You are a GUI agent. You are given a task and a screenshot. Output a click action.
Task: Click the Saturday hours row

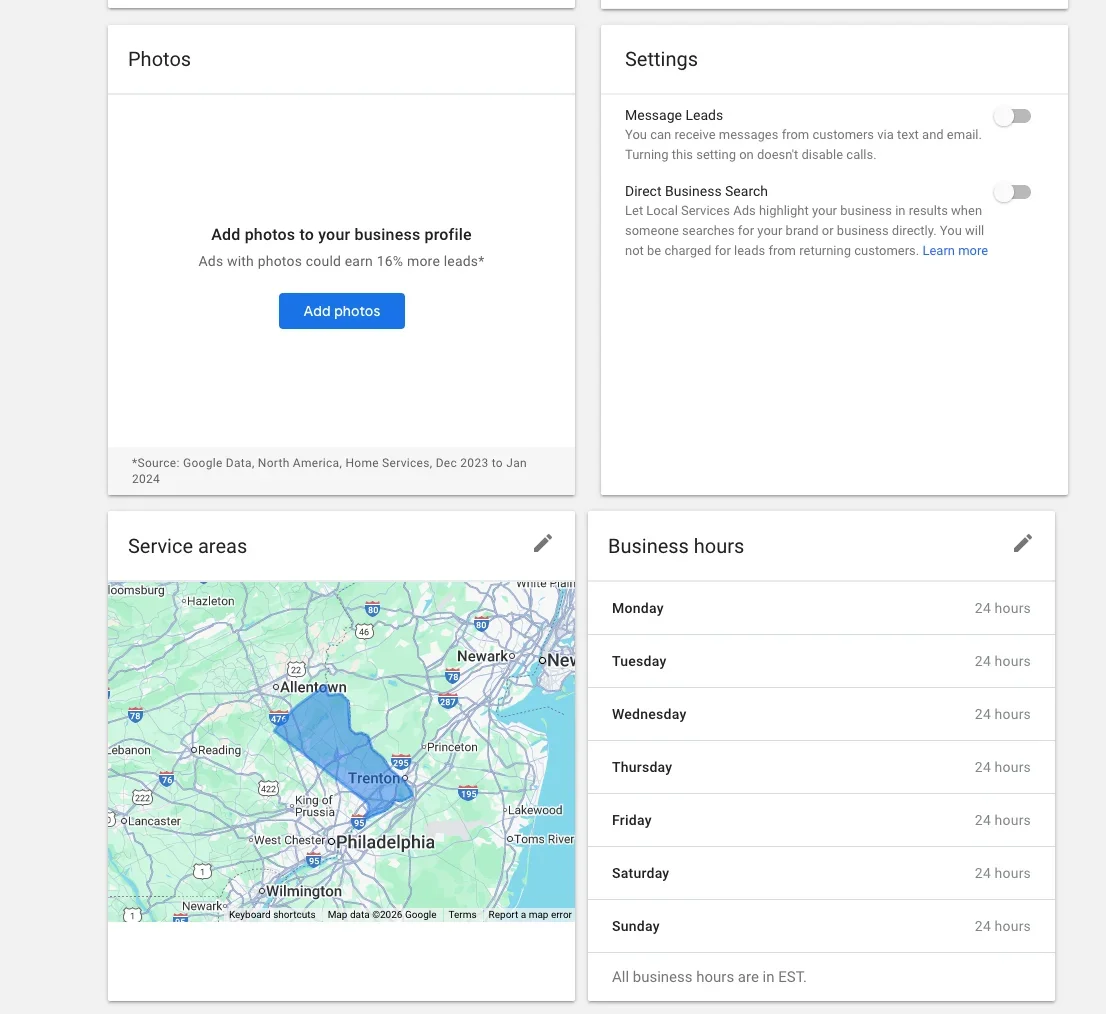tap(820, 873)
